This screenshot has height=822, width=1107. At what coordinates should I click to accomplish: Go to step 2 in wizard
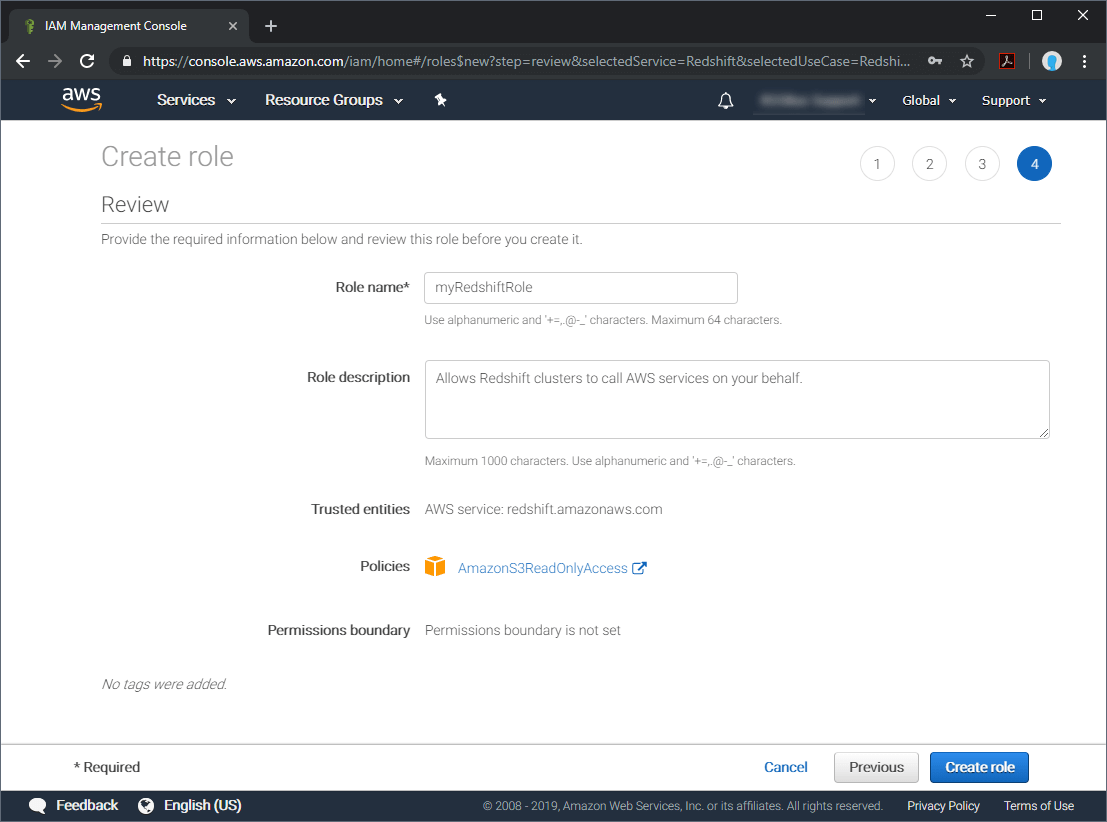pyautogui.click(x=929, y=164)
